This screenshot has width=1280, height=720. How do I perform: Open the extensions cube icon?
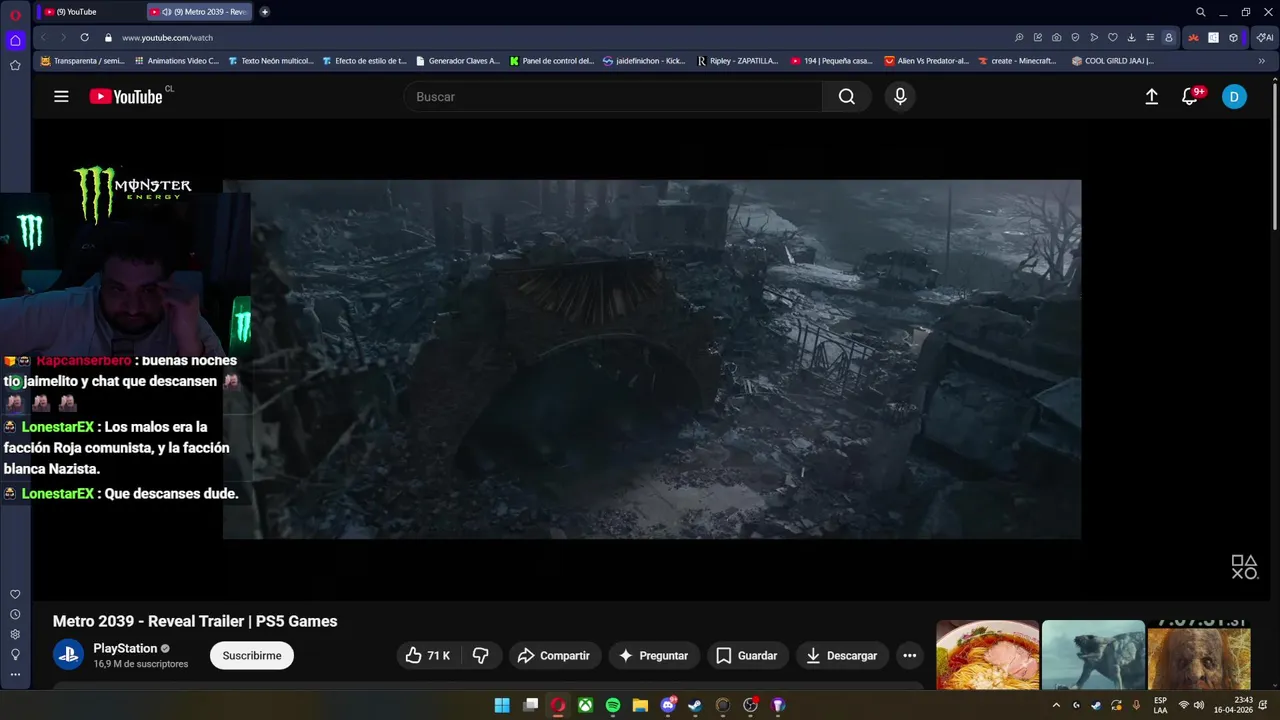(x=1233, y=38)
